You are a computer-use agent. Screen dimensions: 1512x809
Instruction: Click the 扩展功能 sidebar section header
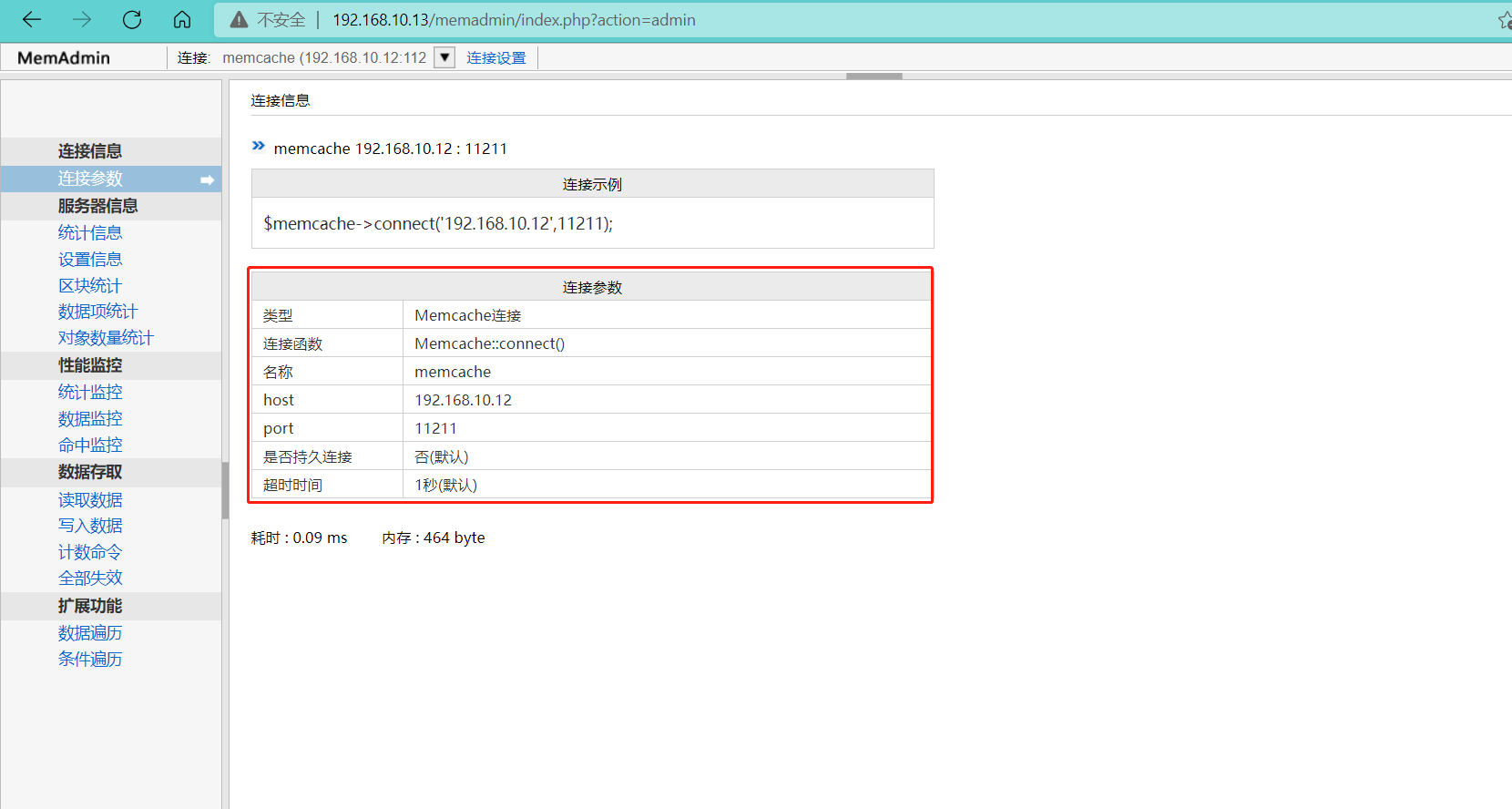pos(111,606)
